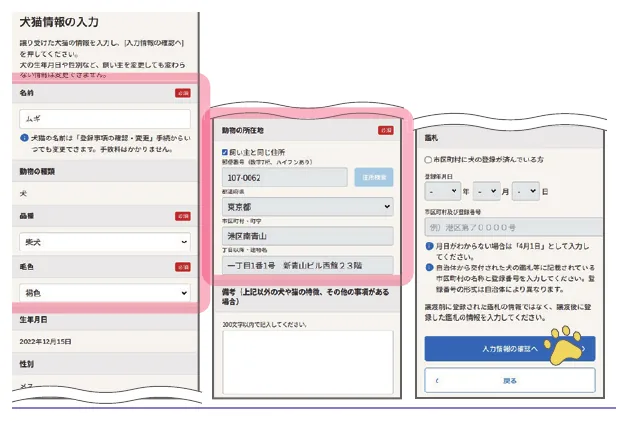
Task: Click the 登録年月日 field label
Action: (x=439, y=176)
